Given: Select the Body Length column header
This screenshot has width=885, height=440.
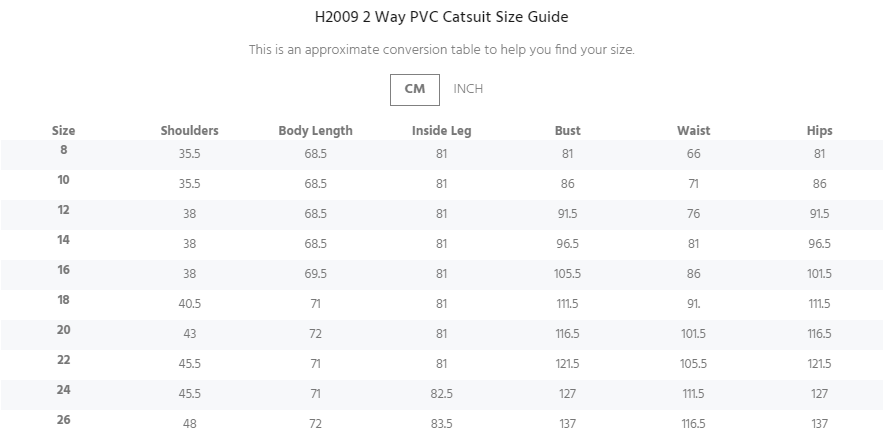Looking at the screenshot, I should tap(315, 131).
